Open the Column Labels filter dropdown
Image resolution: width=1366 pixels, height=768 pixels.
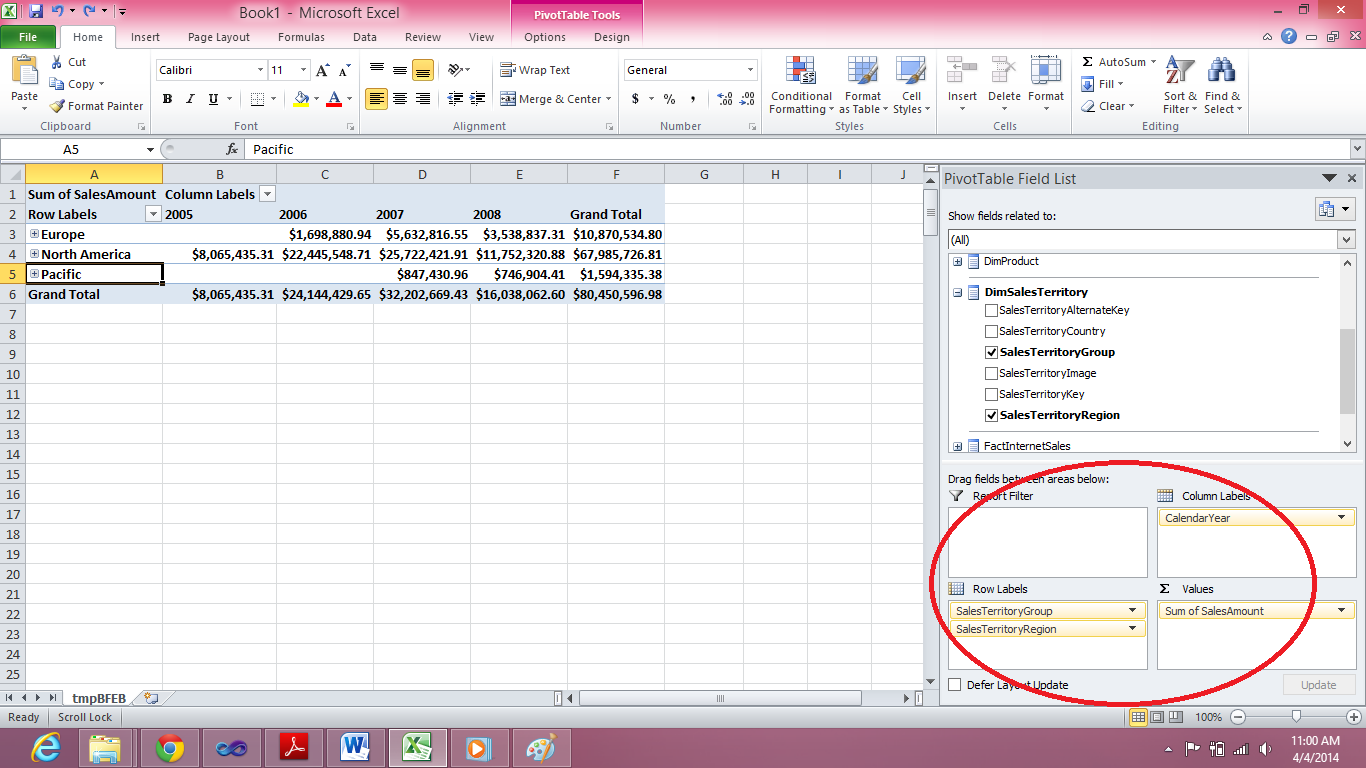pyautogui.click(x=267, y=194)
